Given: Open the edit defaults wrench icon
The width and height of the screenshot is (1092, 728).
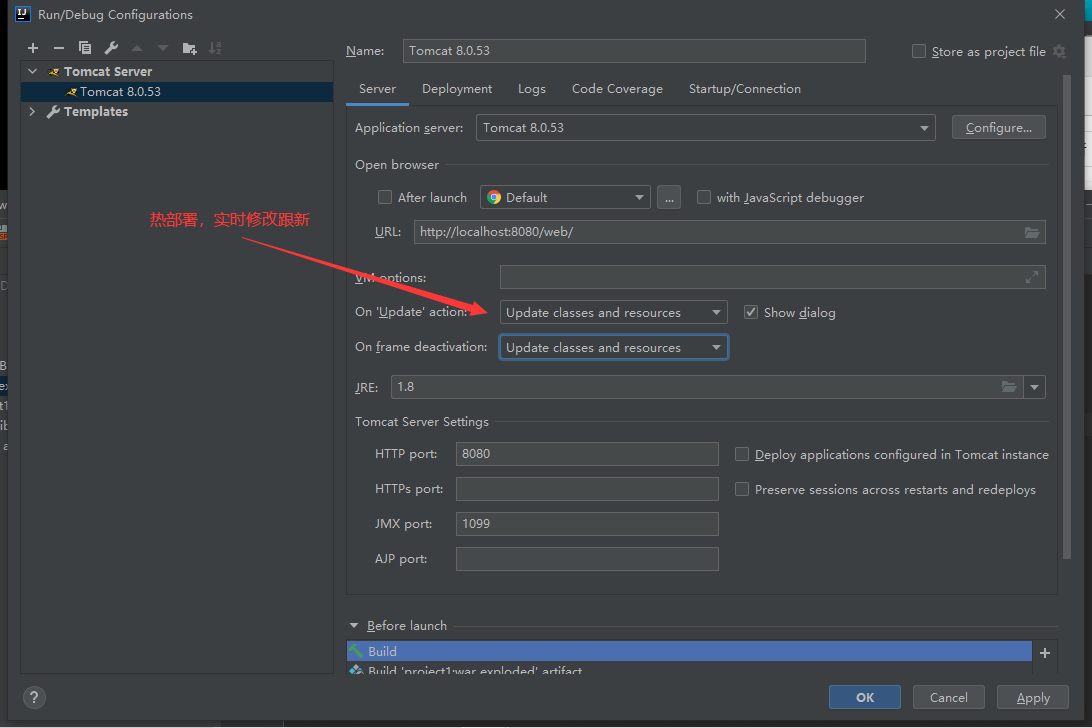Looking at the screenshot, I should coord(111,48).
